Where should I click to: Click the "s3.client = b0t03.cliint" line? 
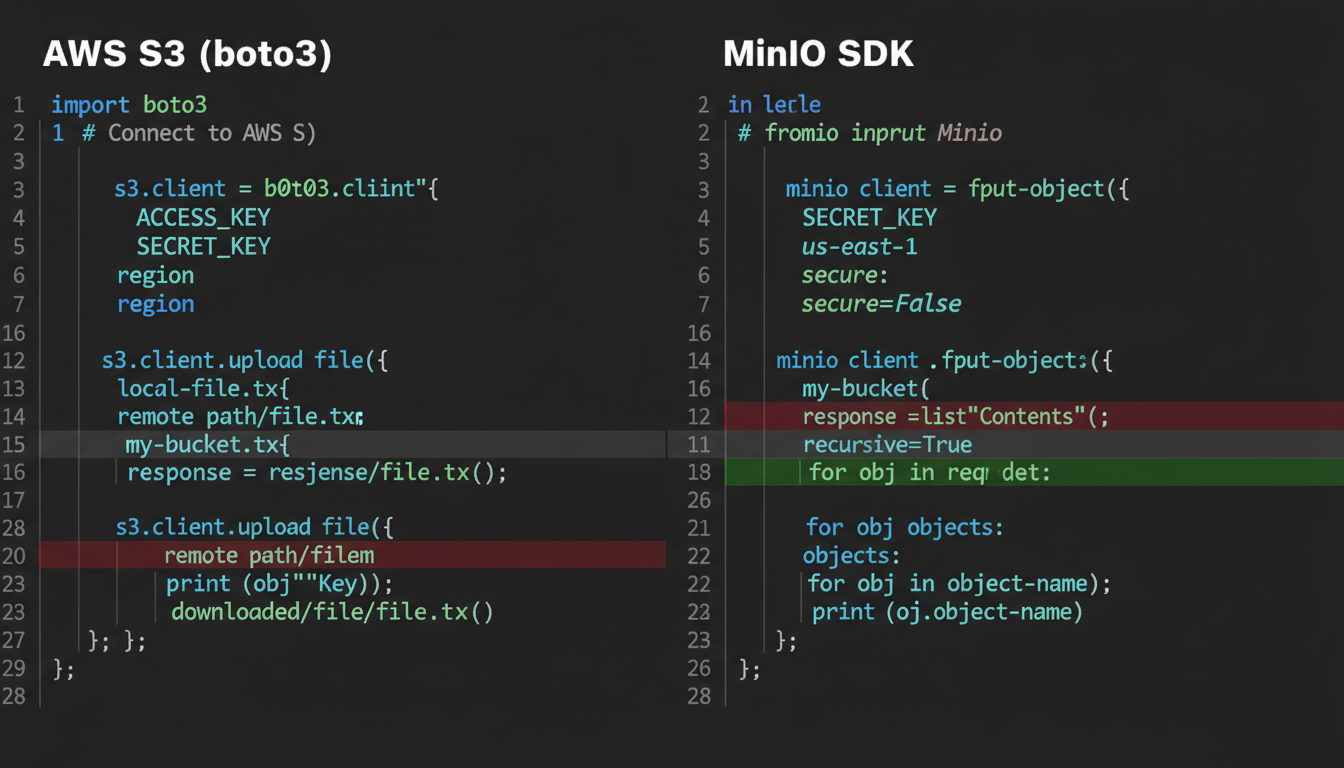(277, 189)
